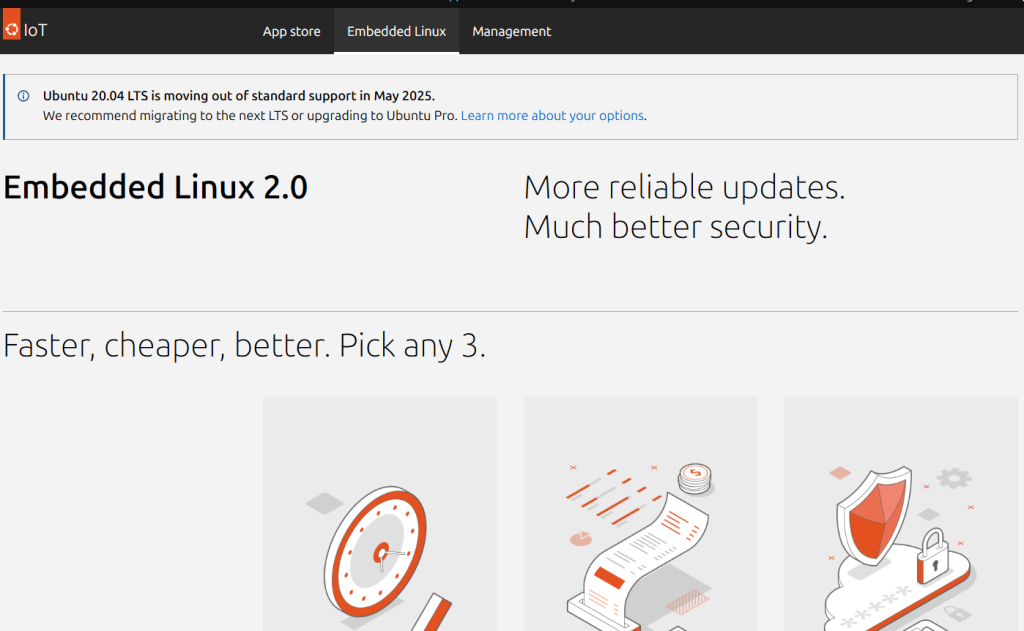1024x631 pixels.
Task: Click the large padlock icon
Action: tap(934, 555)
